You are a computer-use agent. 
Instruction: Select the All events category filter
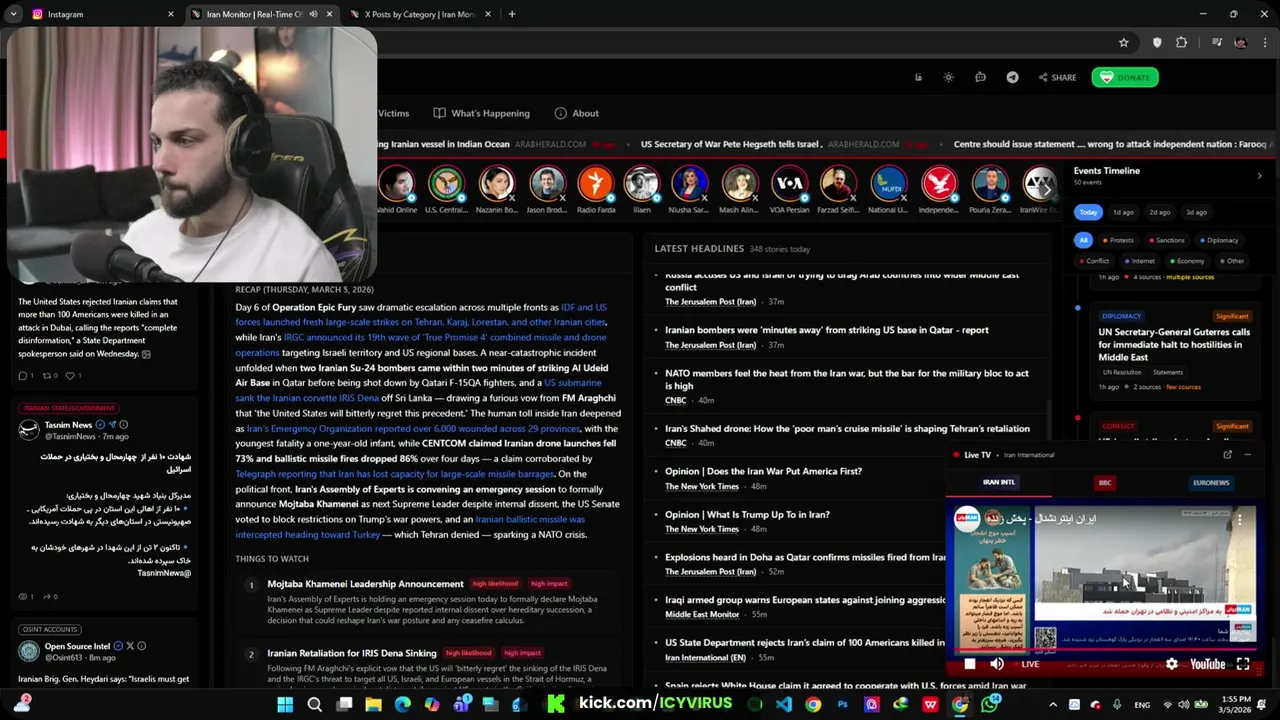pyautogui.click(x=1083, y=240)
